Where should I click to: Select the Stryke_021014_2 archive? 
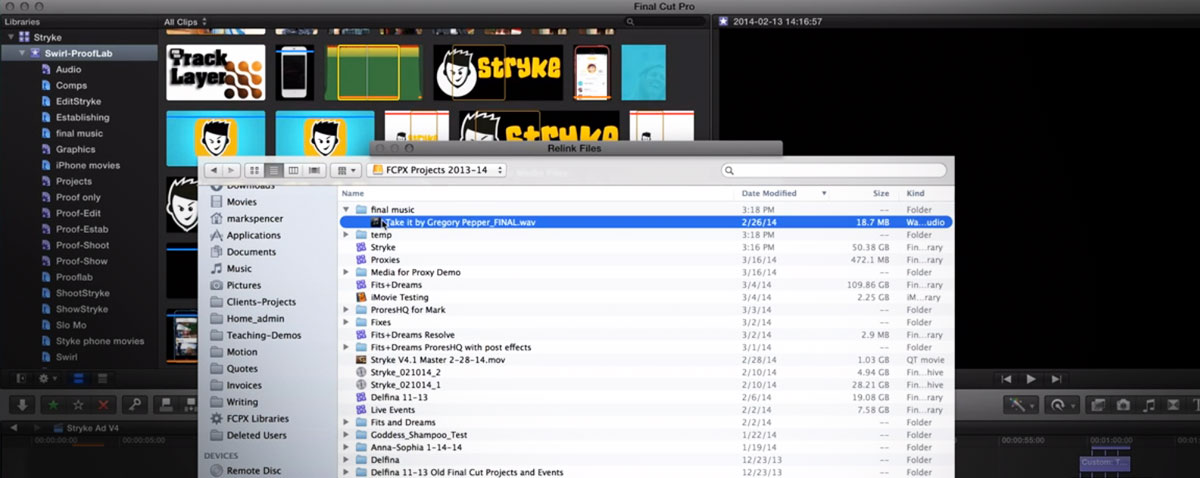coord(646,372)
